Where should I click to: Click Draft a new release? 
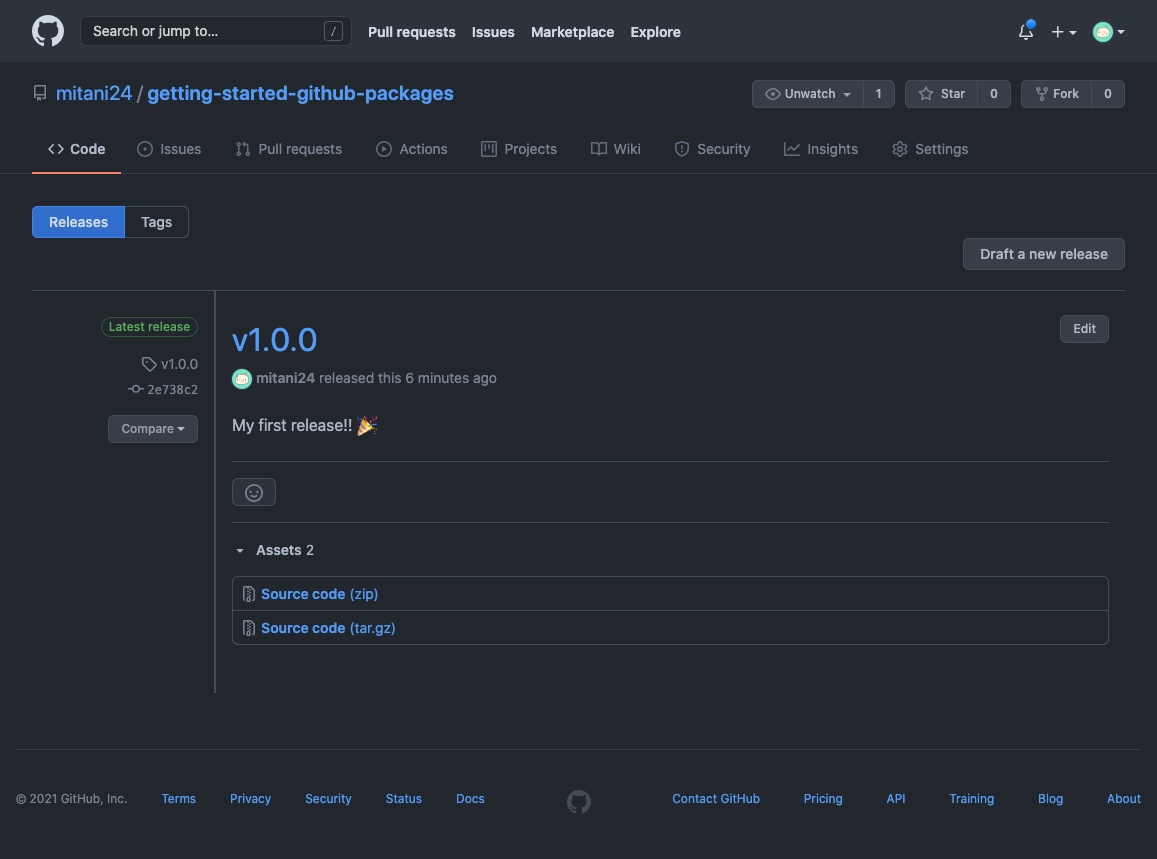point(1043,254)
